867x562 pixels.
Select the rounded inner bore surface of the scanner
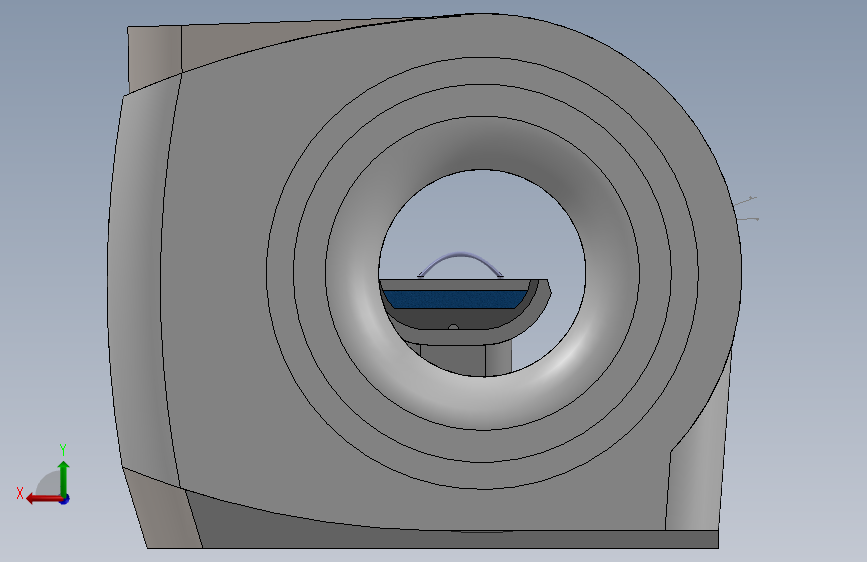(x=483, y=404)
